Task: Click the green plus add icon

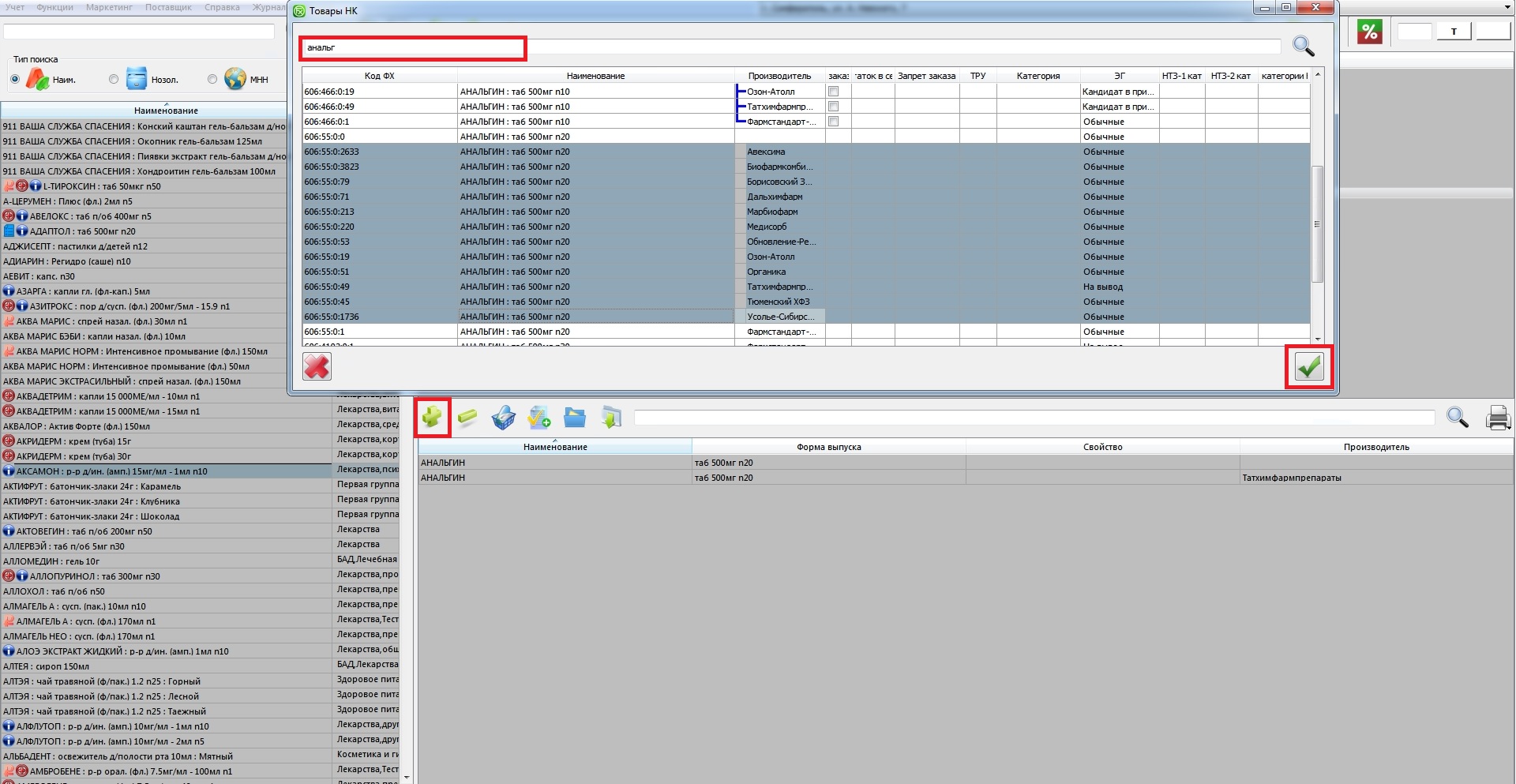Action: [432, 417]
